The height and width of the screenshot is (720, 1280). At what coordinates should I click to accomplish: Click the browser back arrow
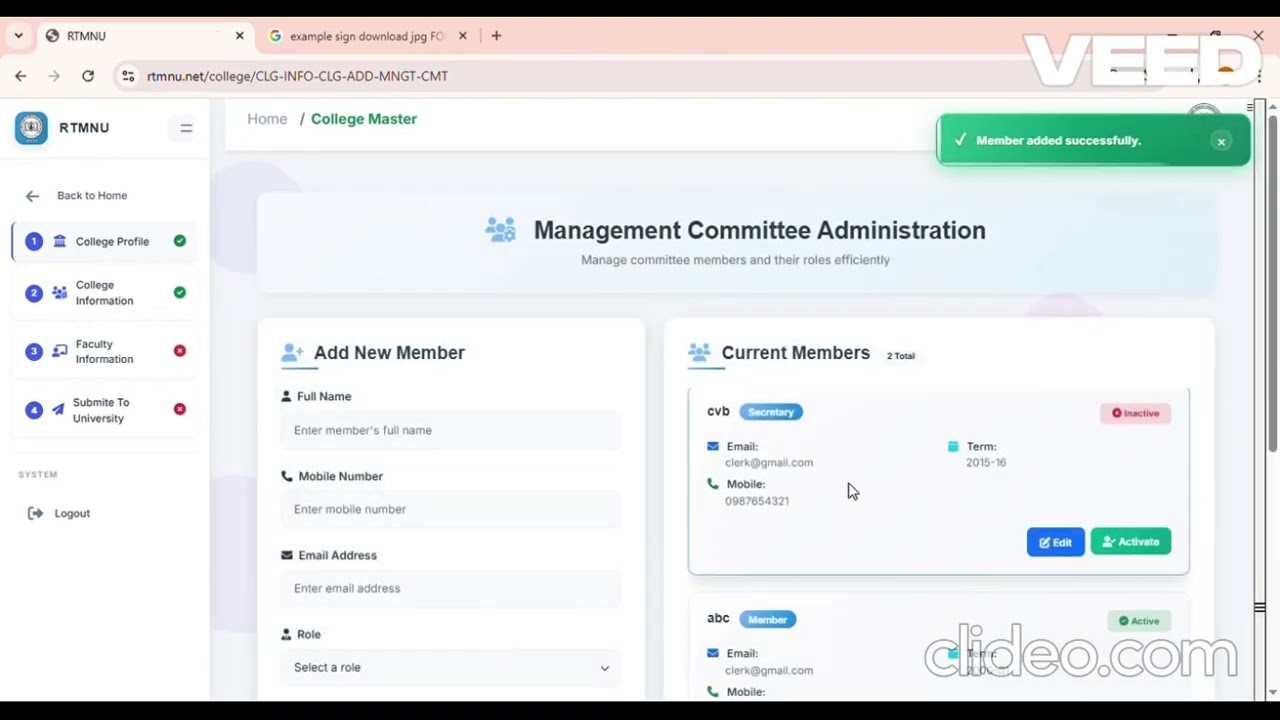[20, 76]
